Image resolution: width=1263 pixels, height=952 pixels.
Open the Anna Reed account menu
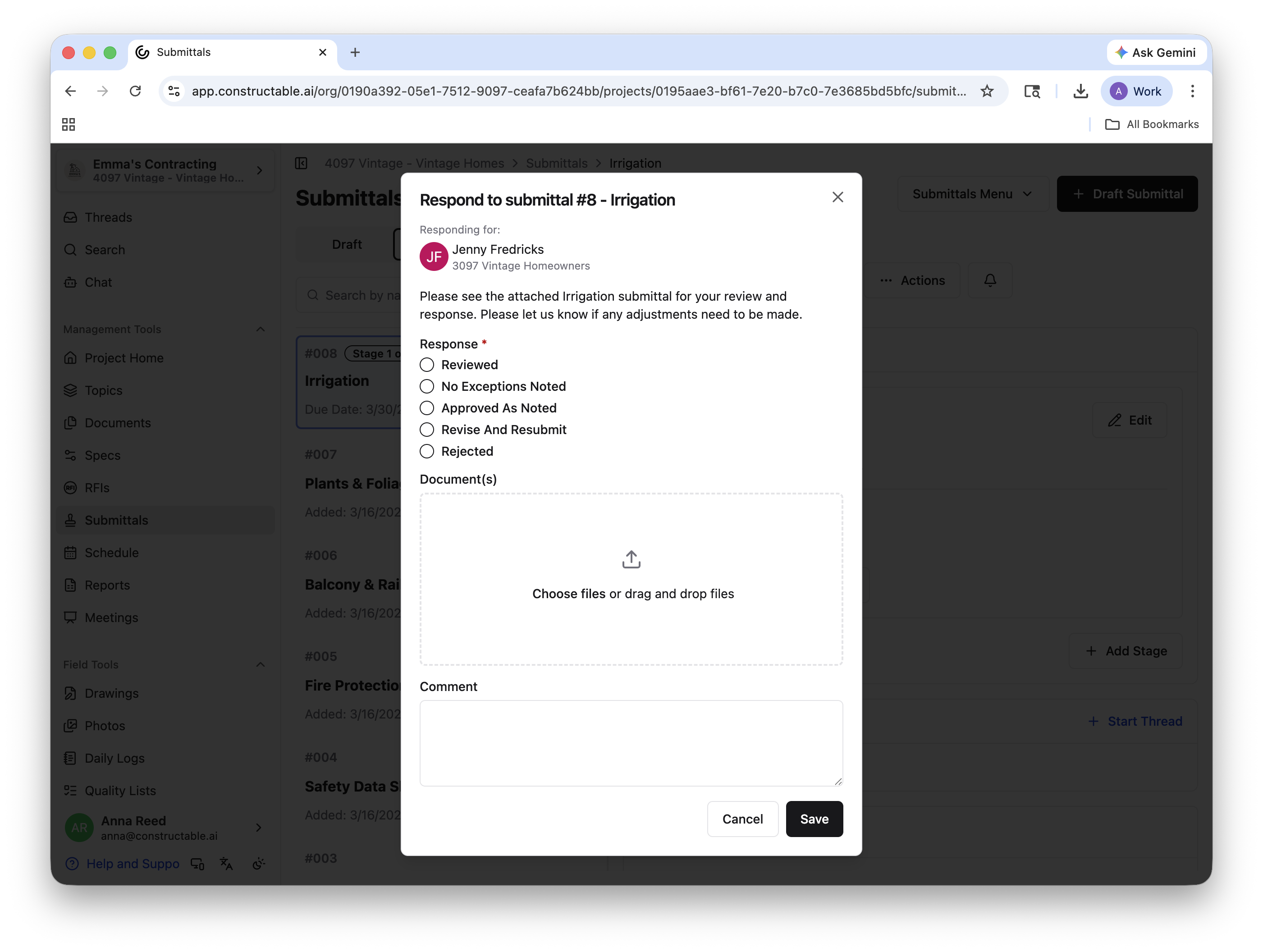[165, 828]
